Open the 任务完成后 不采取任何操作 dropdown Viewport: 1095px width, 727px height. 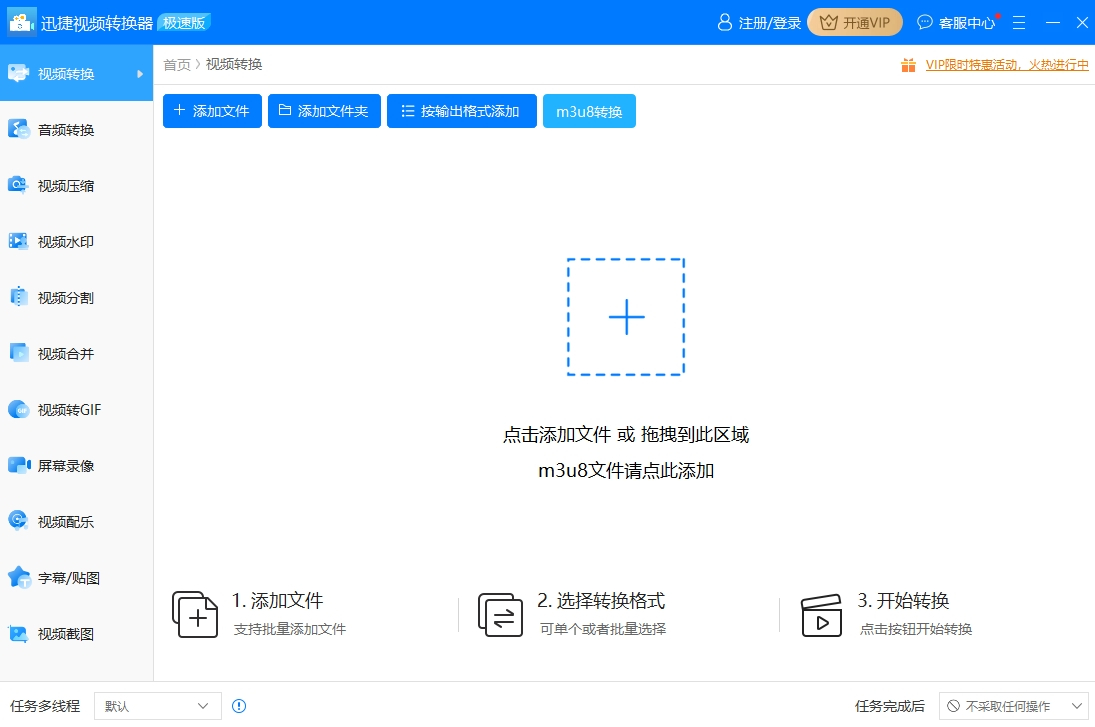[x=1013, y=705]
